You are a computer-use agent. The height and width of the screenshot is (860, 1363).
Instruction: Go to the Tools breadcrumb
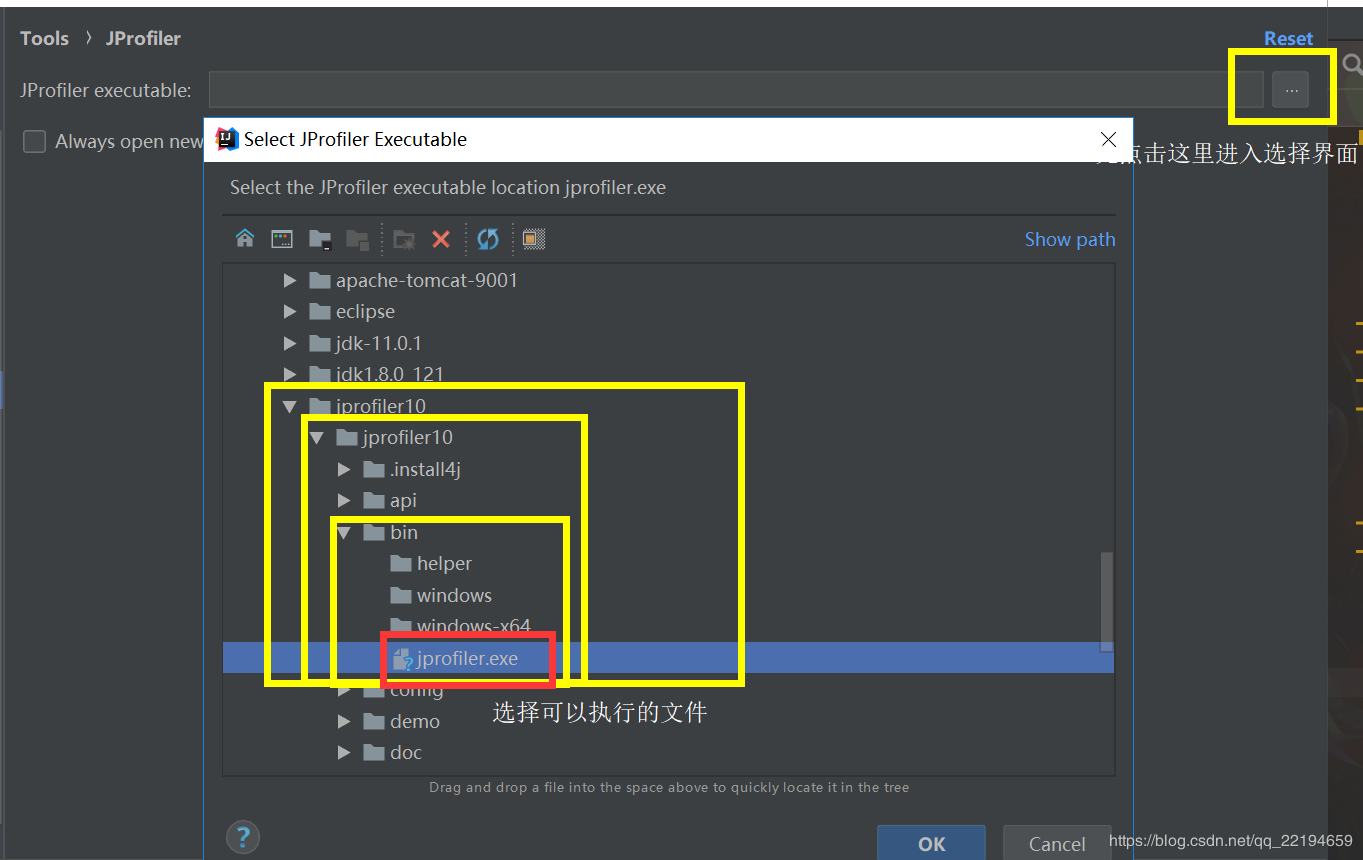[44, 38]
